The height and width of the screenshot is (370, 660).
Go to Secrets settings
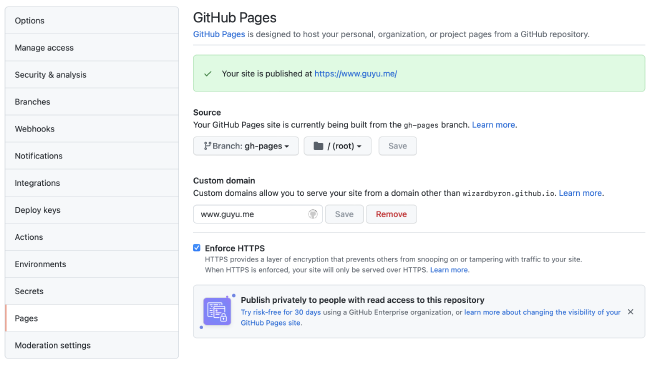(x=92, y=291)
